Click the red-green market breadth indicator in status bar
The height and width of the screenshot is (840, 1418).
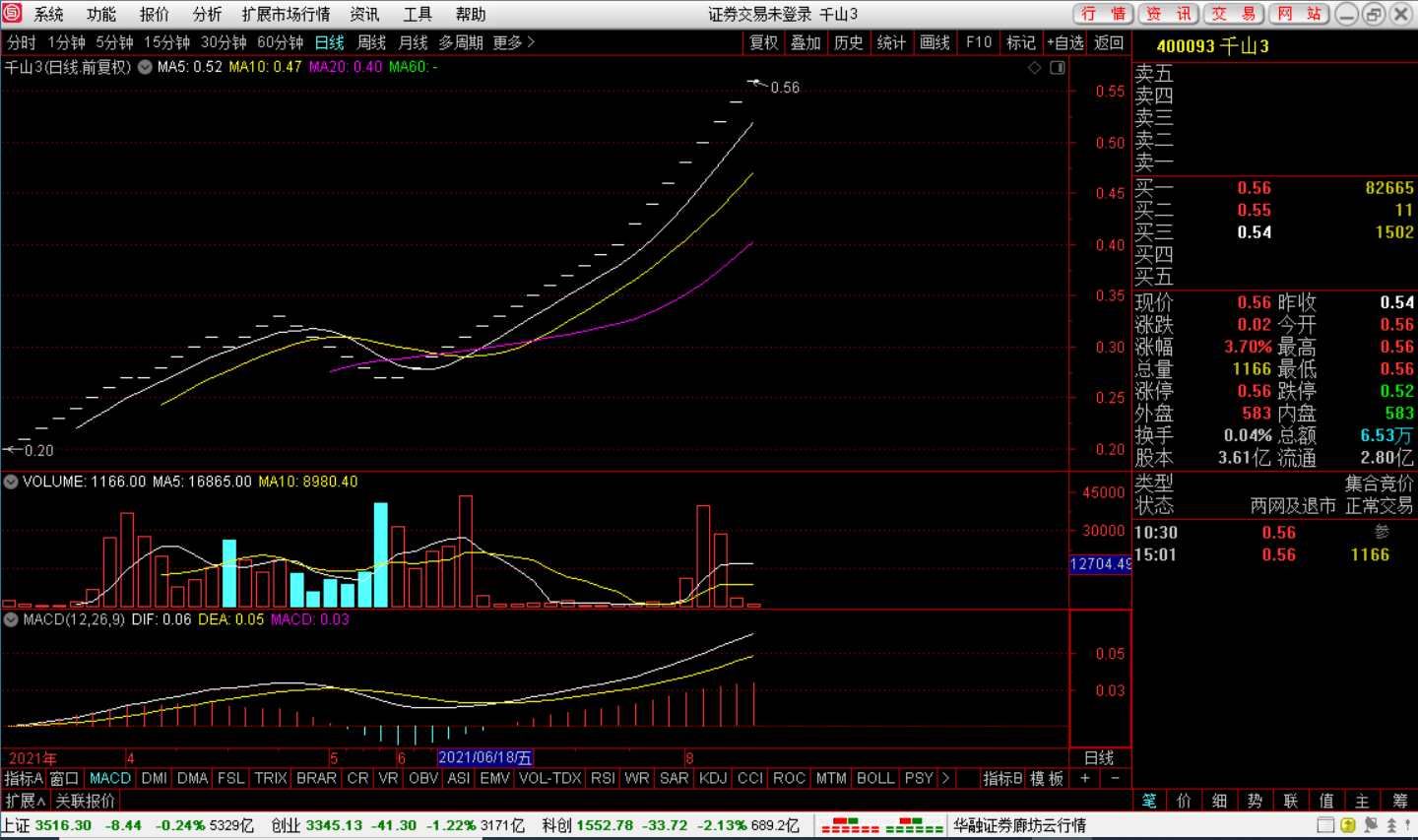click(882, 825)
